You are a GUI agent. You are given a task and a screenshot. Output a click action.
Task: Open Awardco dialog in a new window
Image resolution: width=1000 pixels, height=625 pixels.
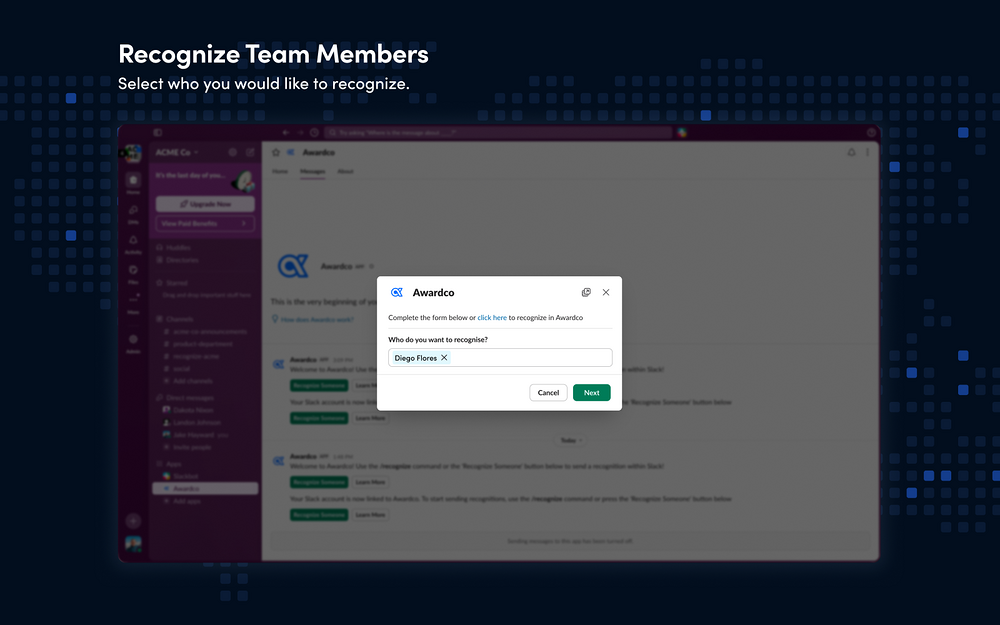pos(586,292)
